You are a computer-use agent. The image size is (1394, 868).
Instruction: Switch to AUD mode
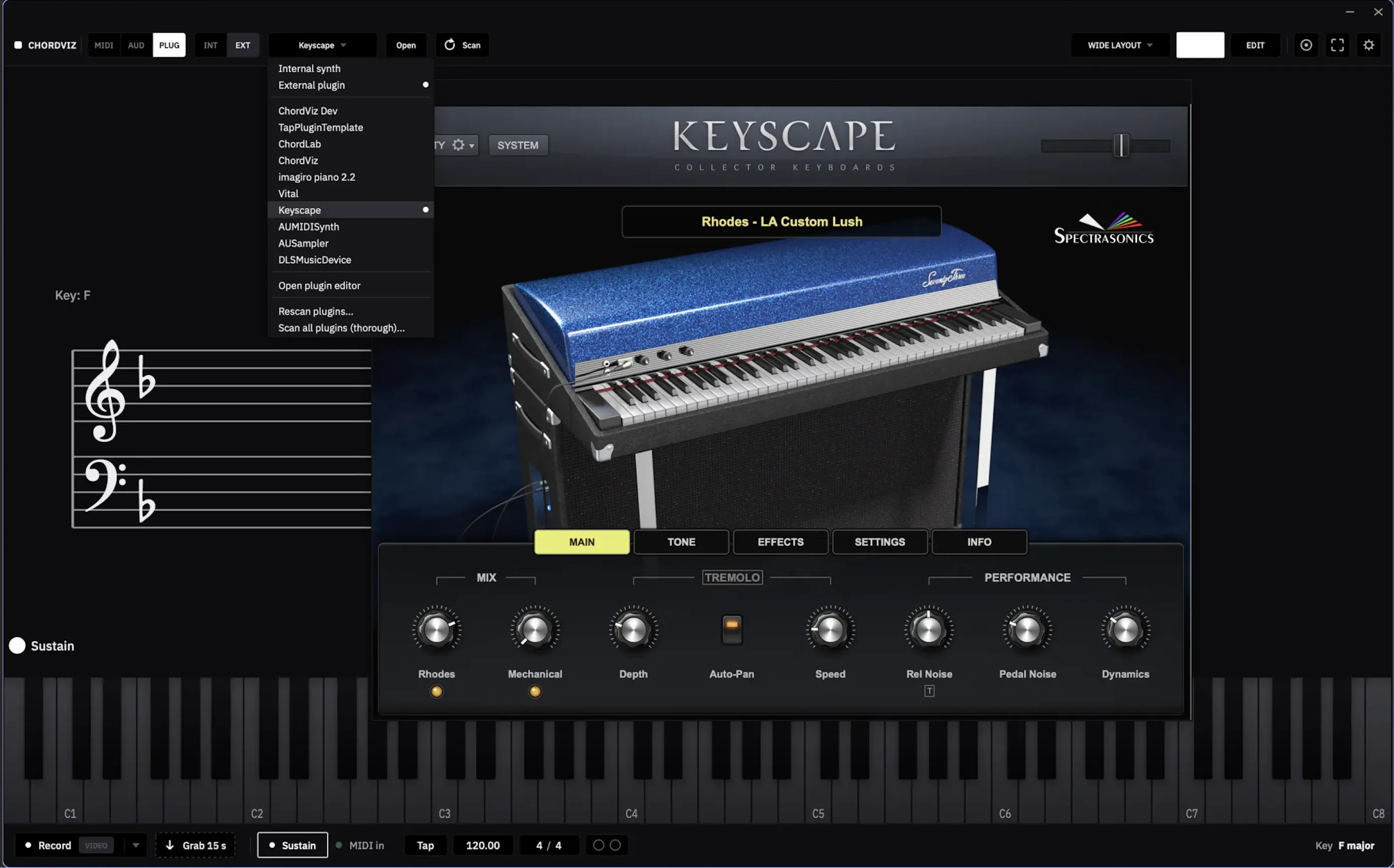(x=136, y=45)
